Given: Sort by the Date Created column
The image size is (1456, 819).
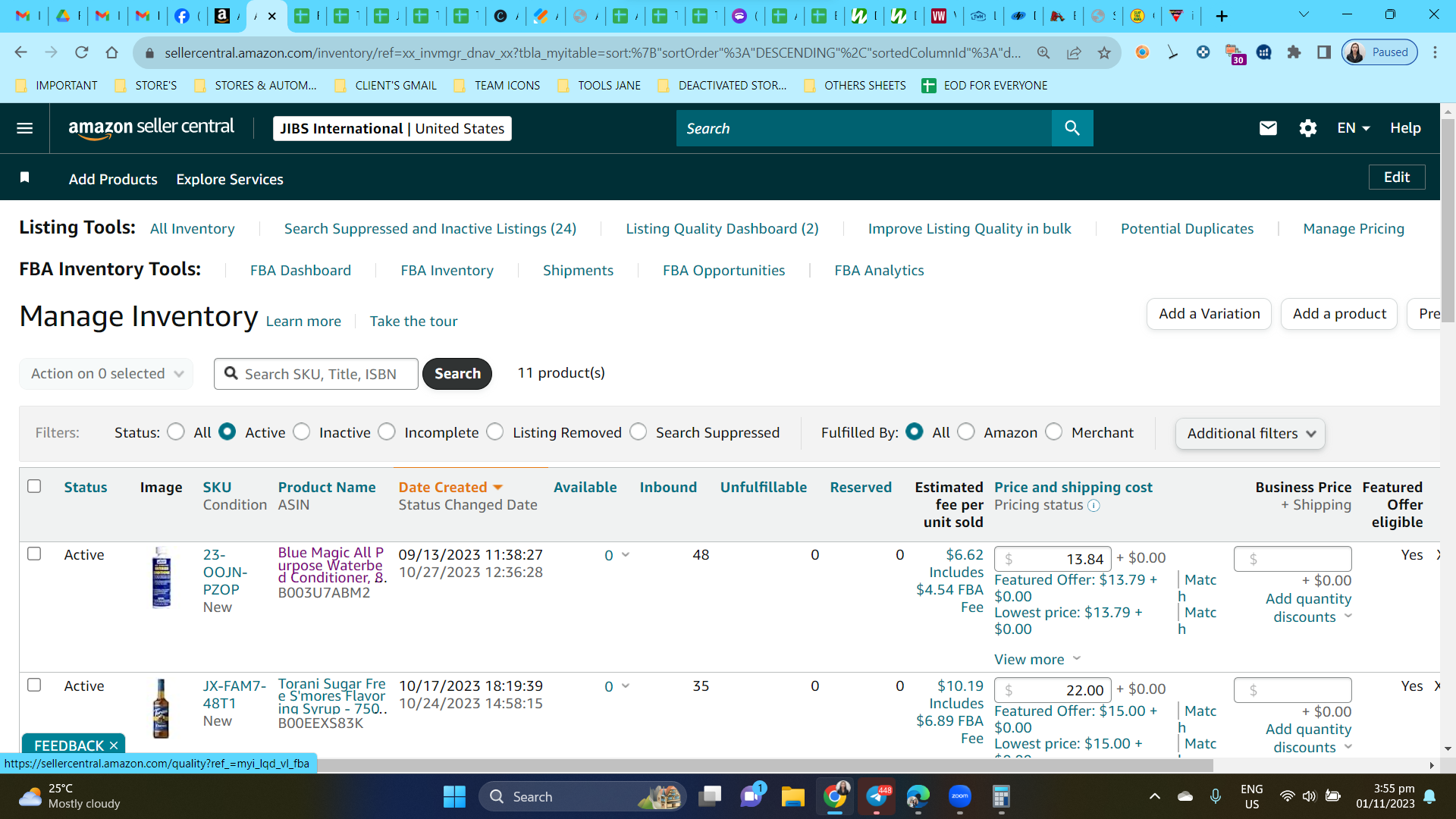Looking at the screenshot, I should (x=450, y=488).
